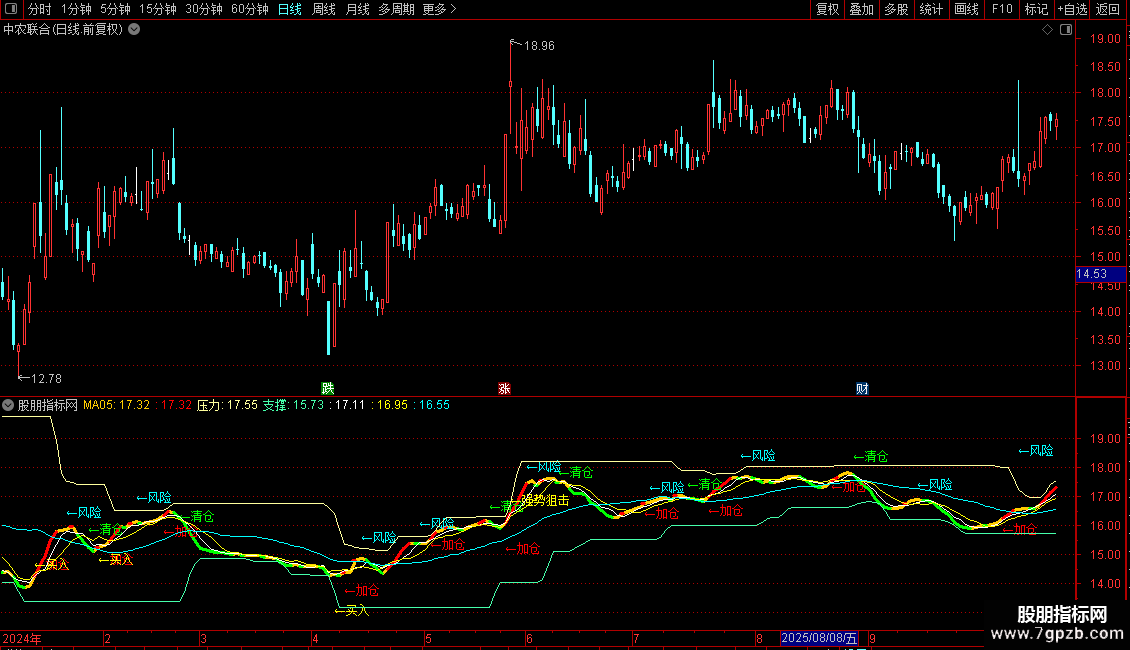
Task: Add stock with +自选 button
Action: pos(1072,10)
